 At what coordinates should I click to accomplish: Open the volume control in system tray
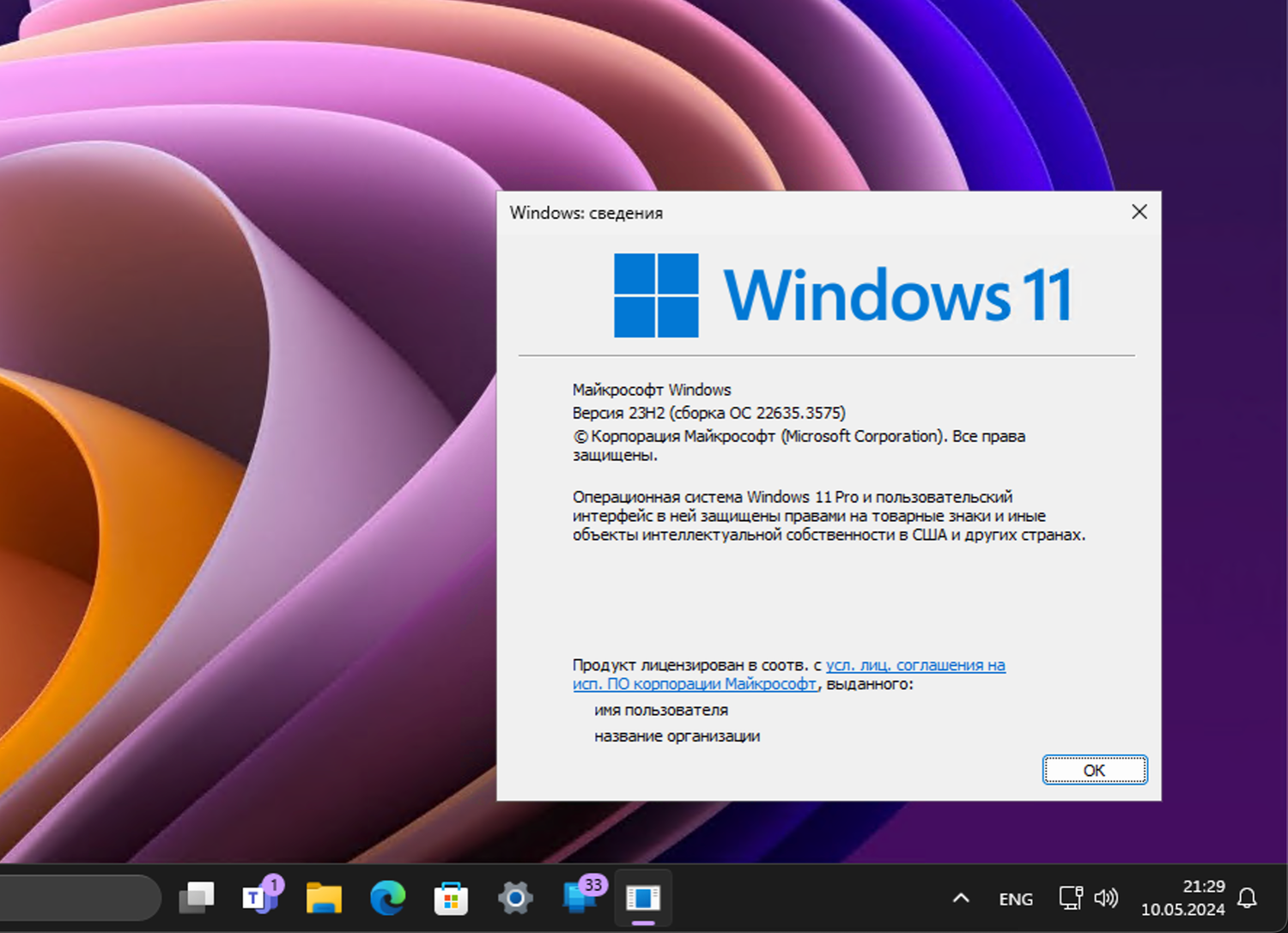click(x=1106, y=898)
